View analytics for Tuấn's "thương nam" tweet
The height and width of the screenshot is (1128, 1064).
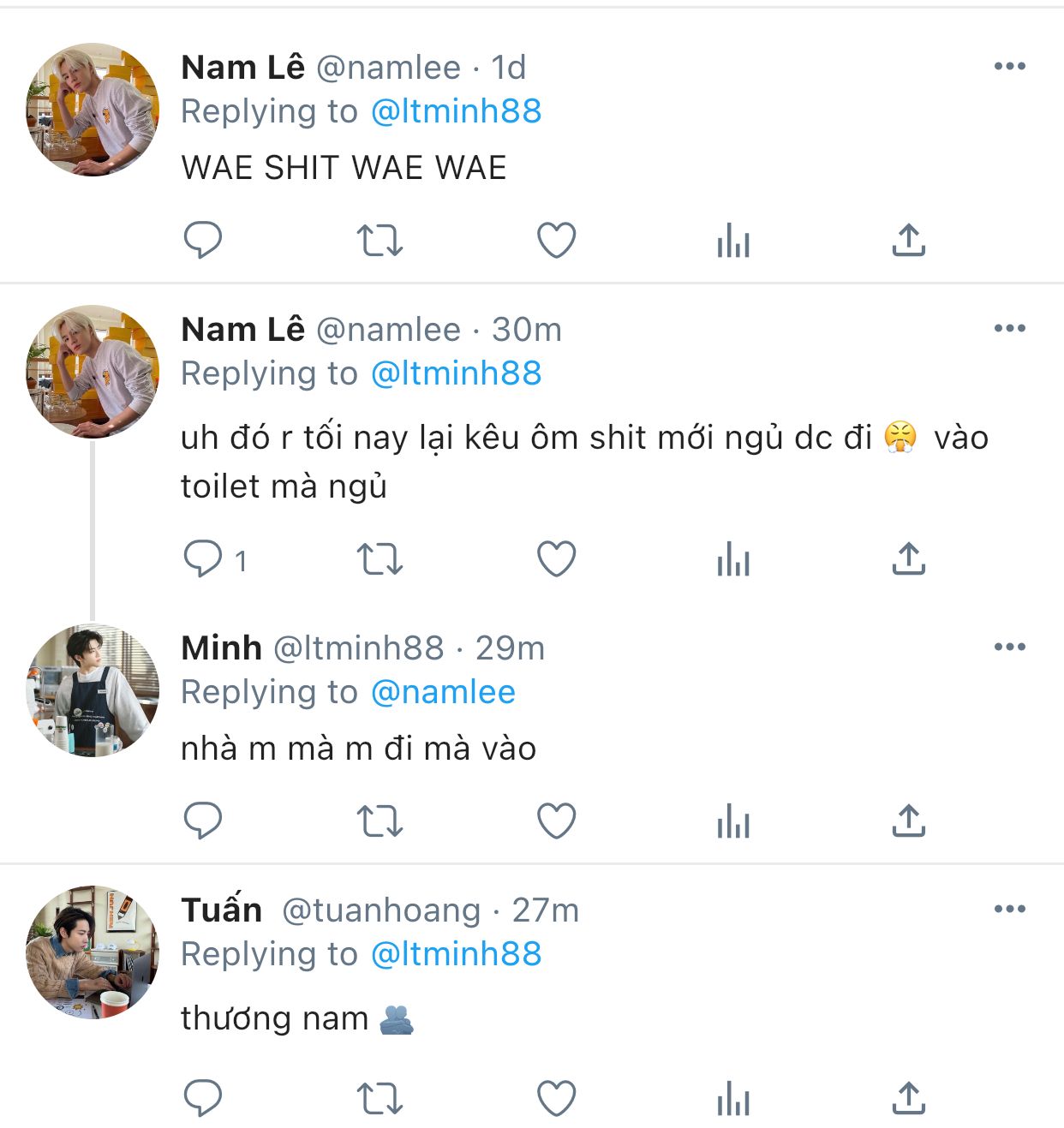tap(732, 1100)
